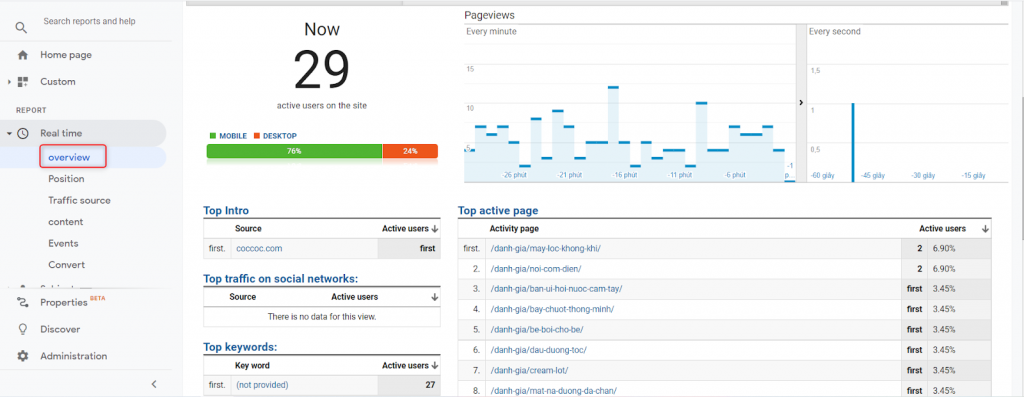Screen dimensions: 1024x397
Task: Click the search magnifier icon
Action: click(x=22, y=27)
